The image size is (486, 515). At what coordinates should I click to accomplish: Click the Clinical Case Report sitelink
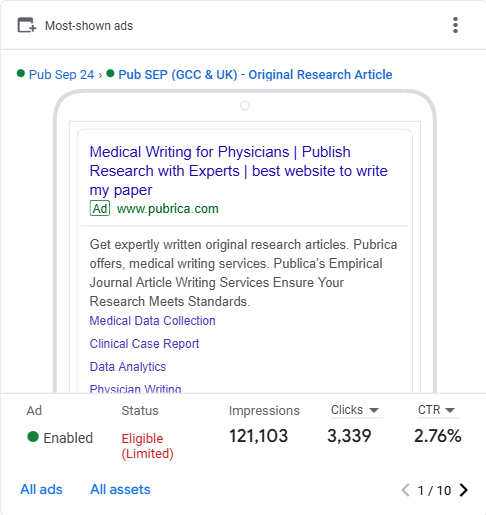(144, 344)
